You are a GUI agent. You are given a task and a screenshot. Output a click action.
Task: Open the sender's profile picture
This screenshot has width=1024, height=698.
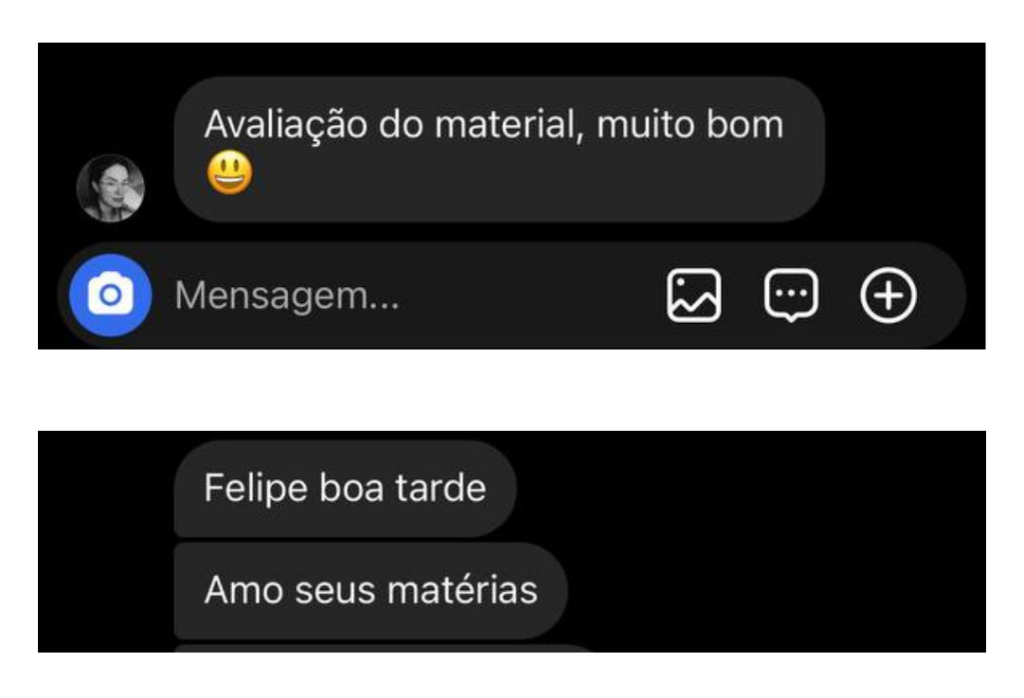(x=110, y=188)
